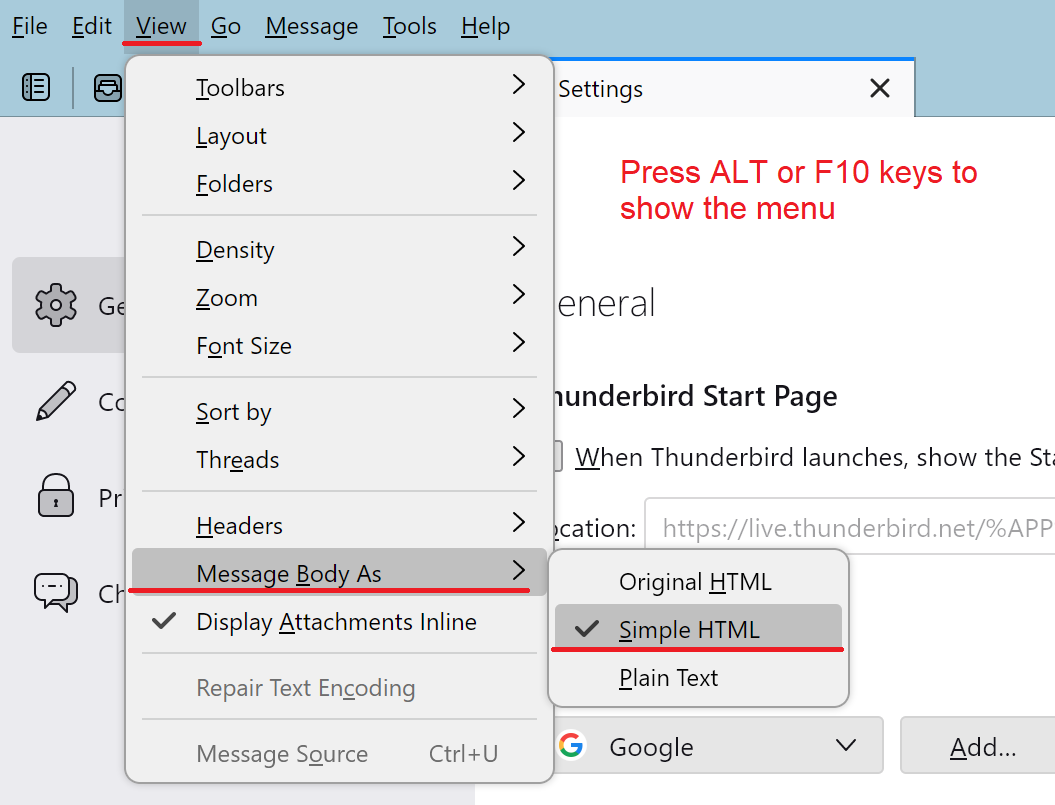Open Privacy & Security with the lock icon
1055x805 pixels.
tap(55, 497)
